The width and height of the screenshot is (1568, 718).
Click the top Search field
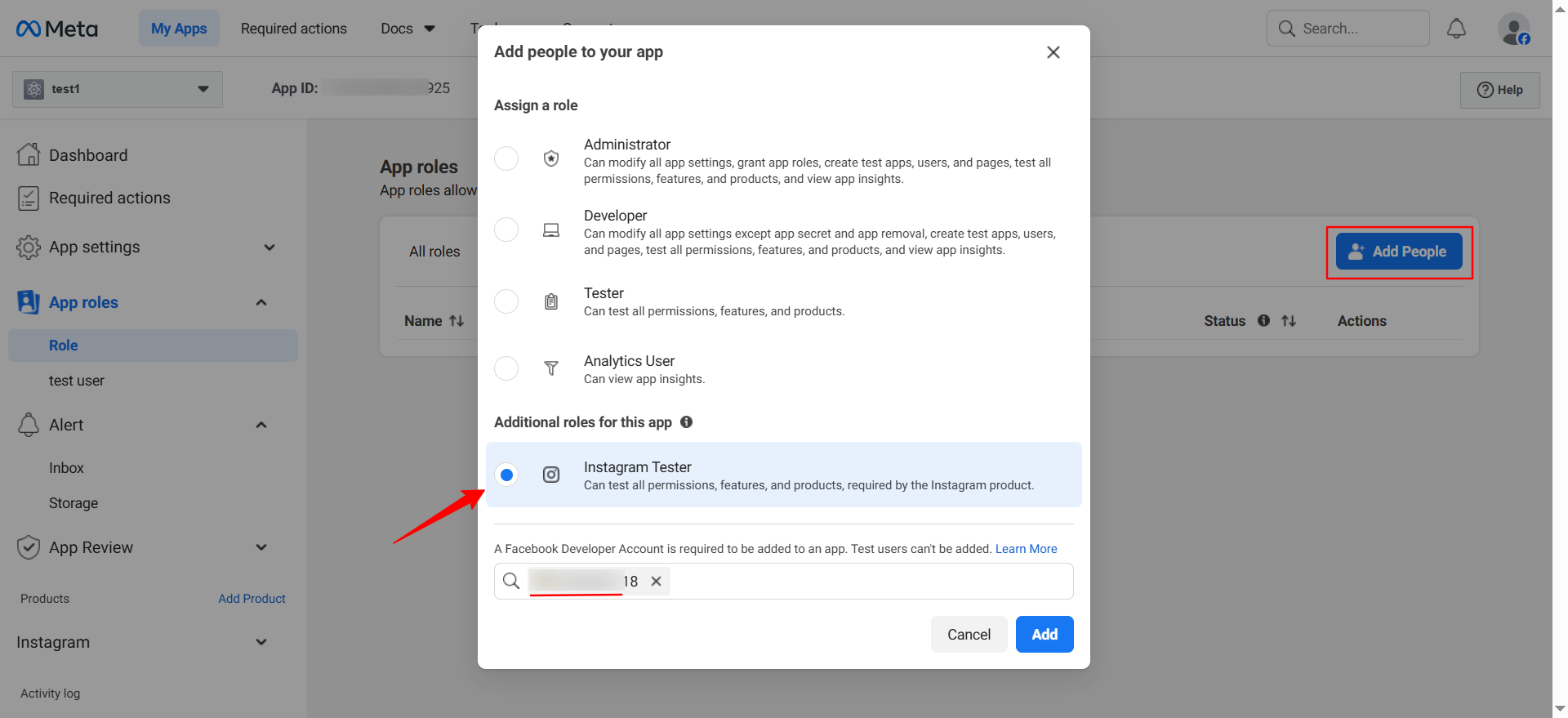(x=1356, y=29)
